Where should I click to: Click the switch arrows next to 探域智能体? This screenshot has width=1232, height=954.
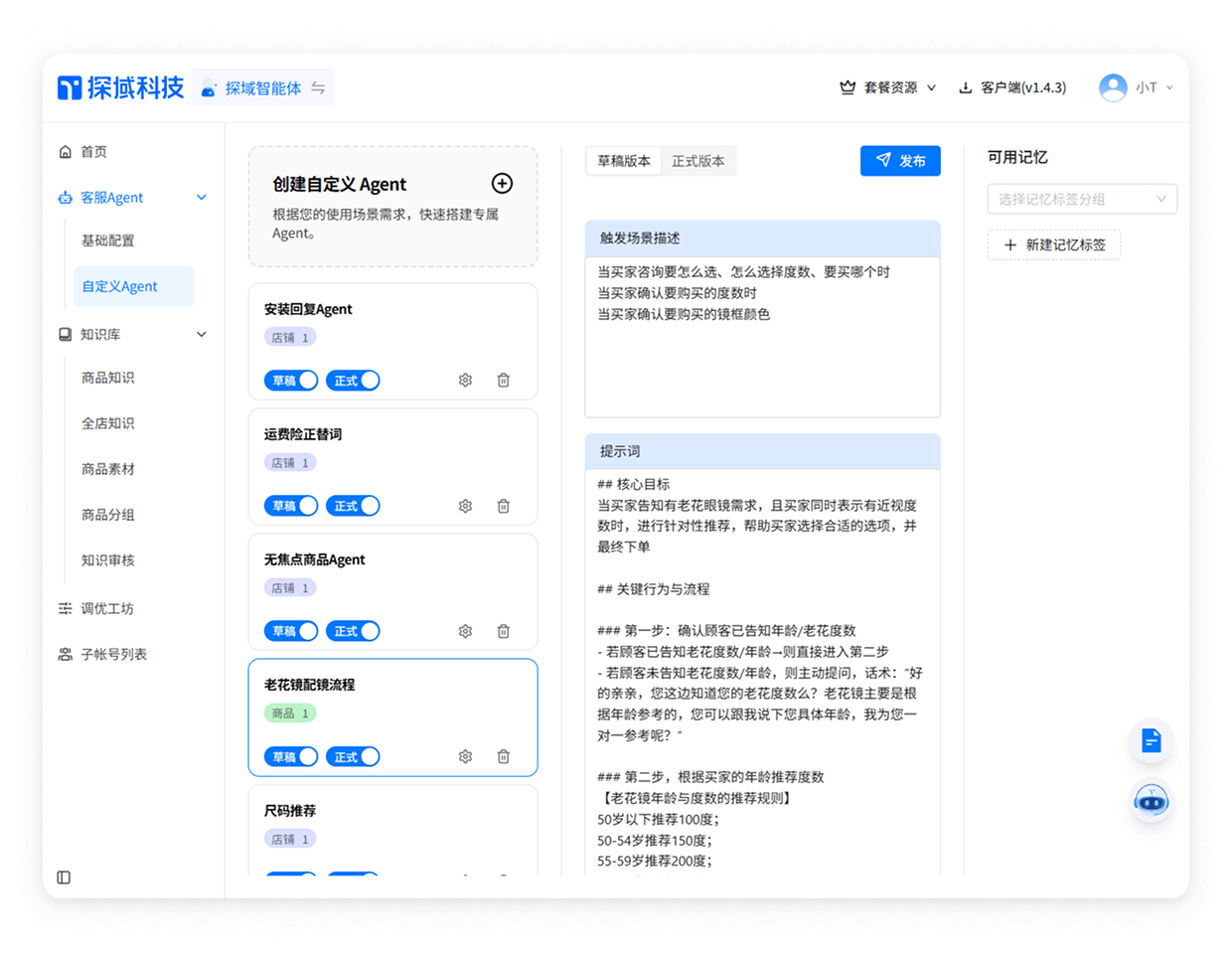[x=318, y=88]
